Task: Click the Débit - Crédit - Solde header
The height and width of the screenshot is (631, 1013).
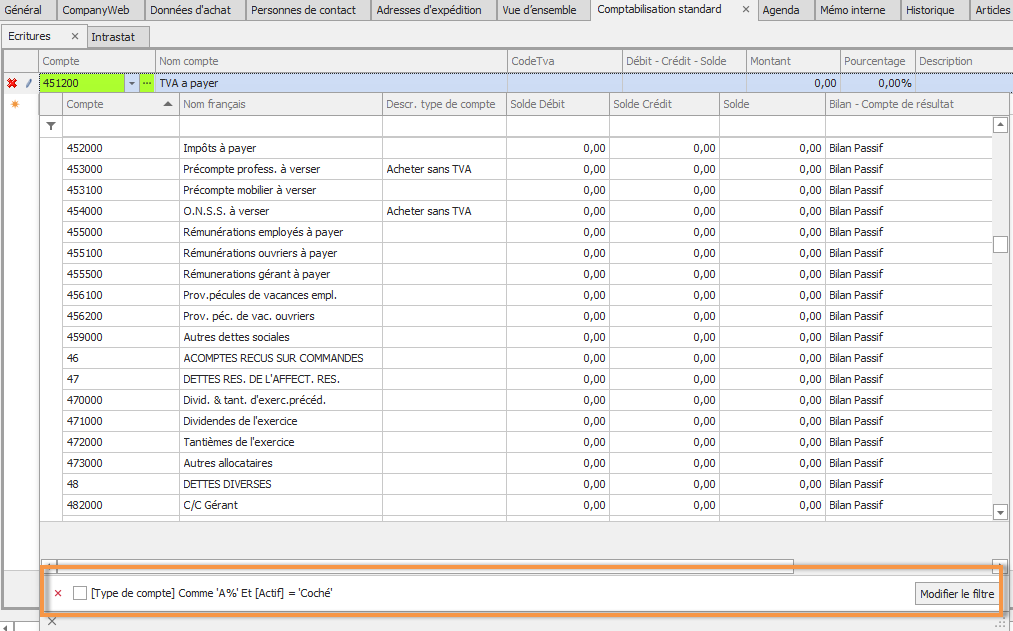Action: pos(684,61)
